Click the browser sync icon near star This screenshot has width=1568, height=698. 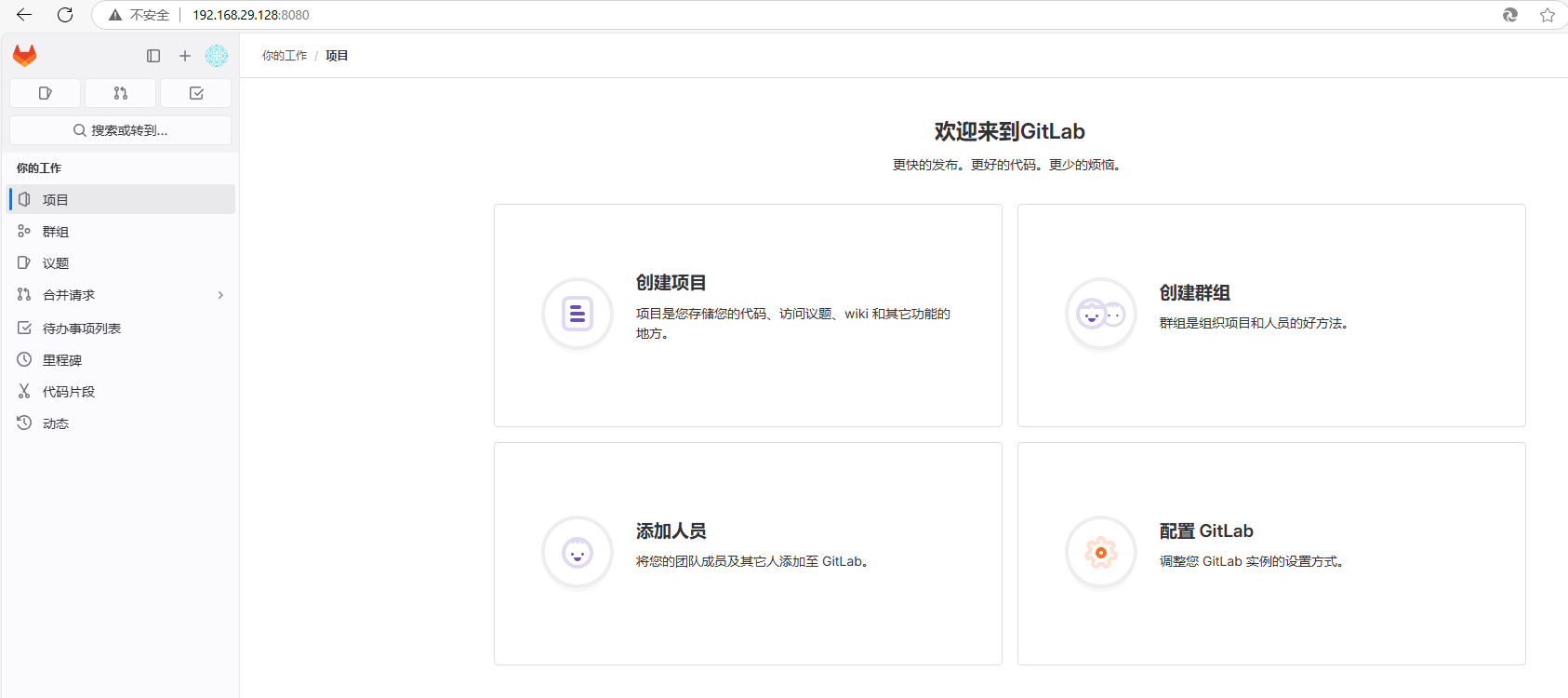1510,15
